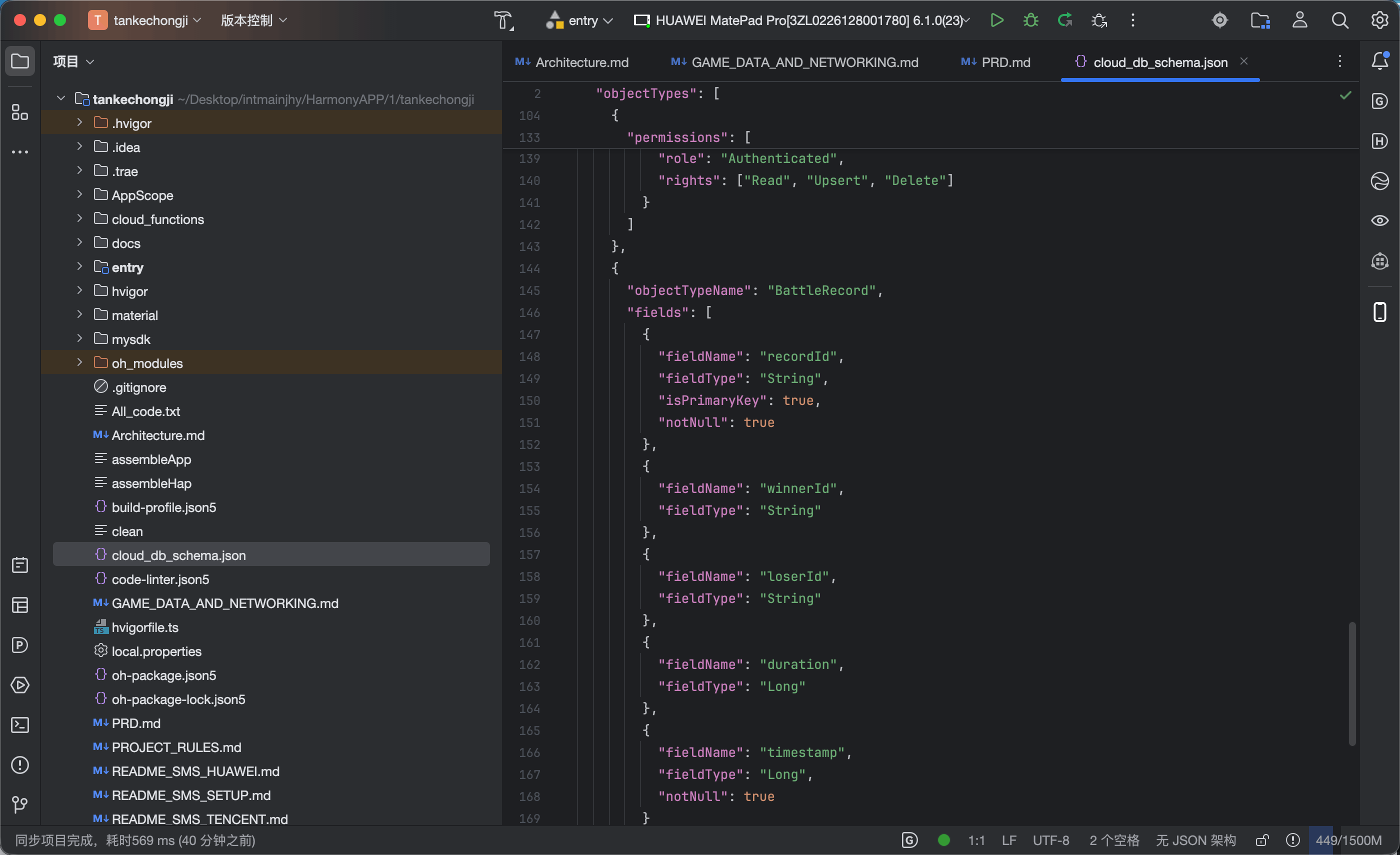Screen dimensions: 1400x855
Task: Open the terminal tool window
Action: coord(20,725)
